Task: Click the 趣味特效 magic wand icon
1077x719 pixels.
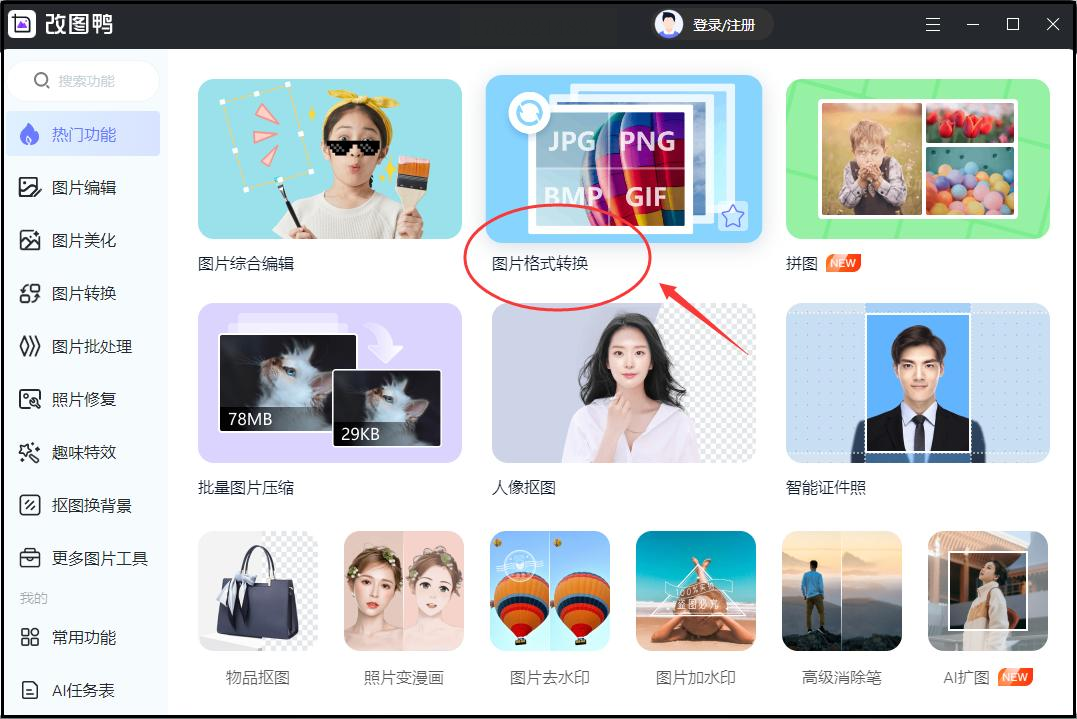Action: click(x=30, y=453)
